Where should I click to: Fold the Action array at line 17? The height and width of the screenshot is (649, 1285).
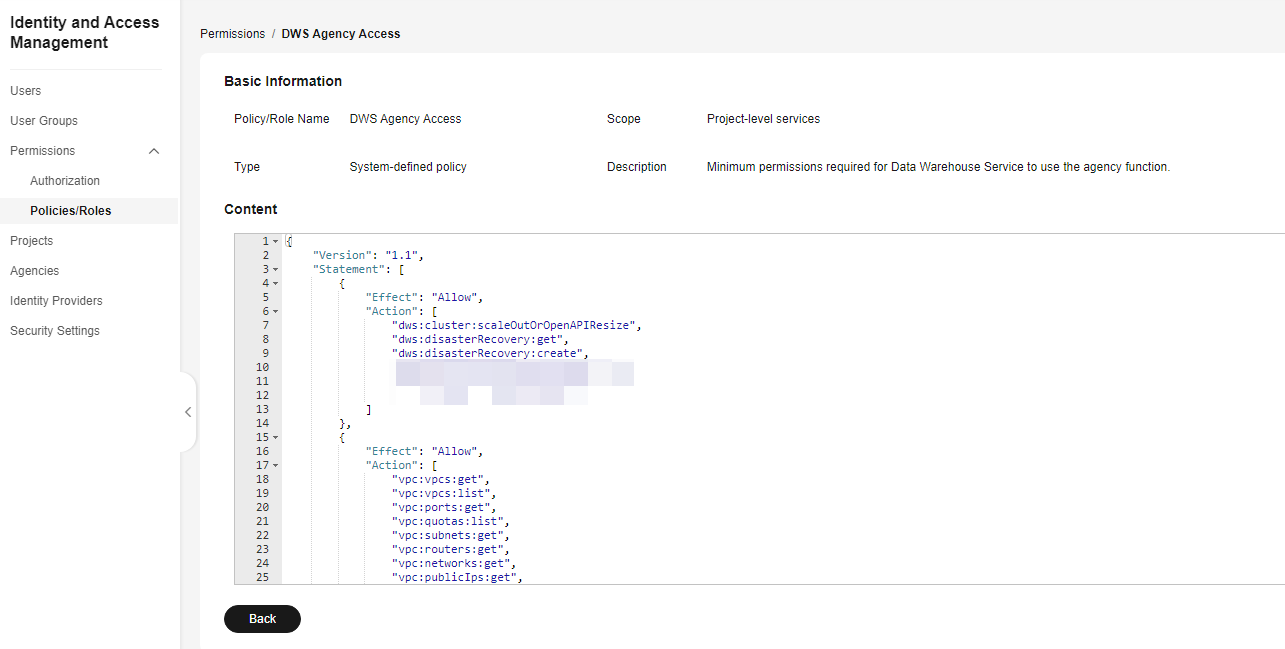(x=275, y=466)
